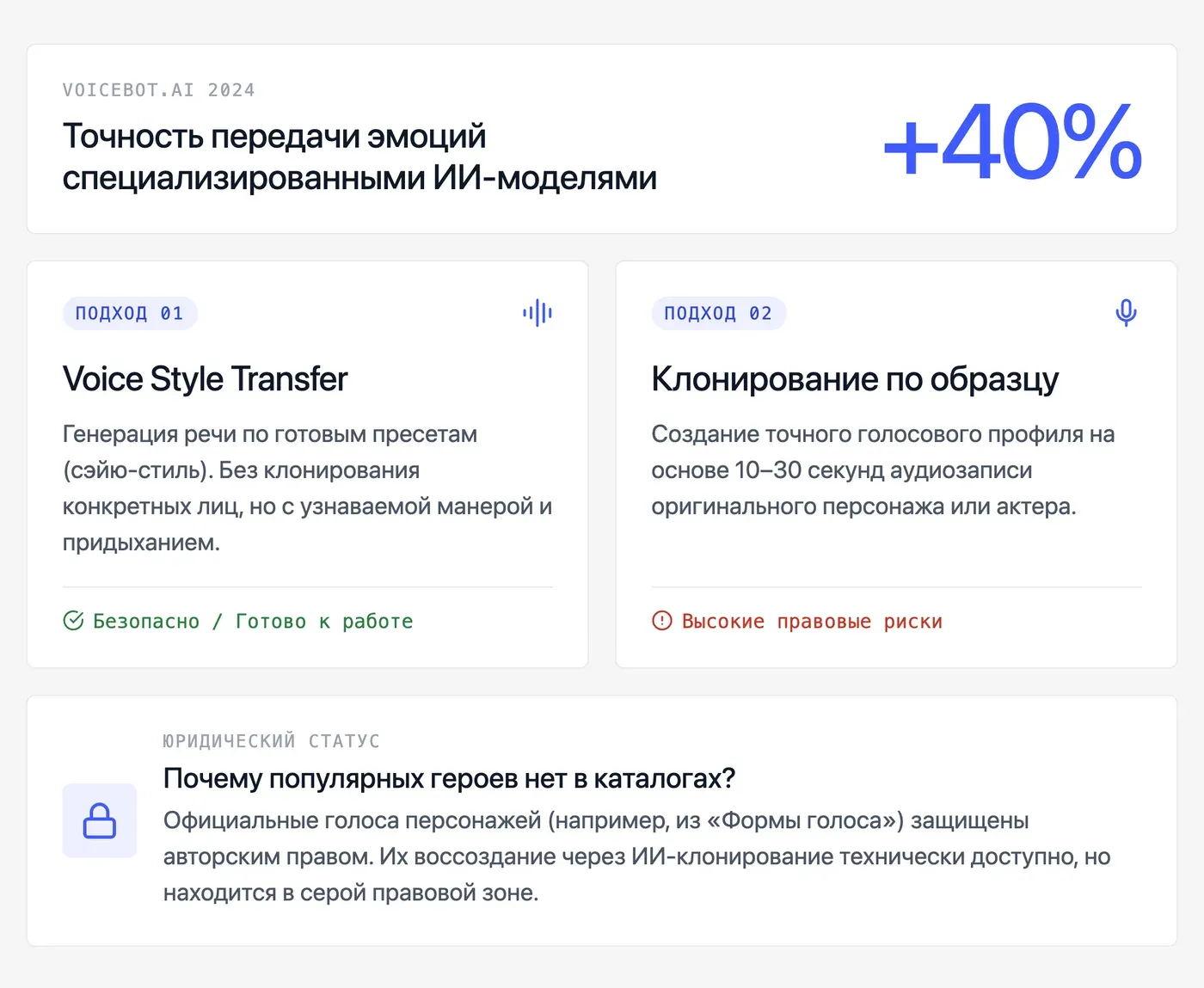Click the microphone icon on the cloning card
Viewport: 1204px width, 988px height.
[1126, 313]
